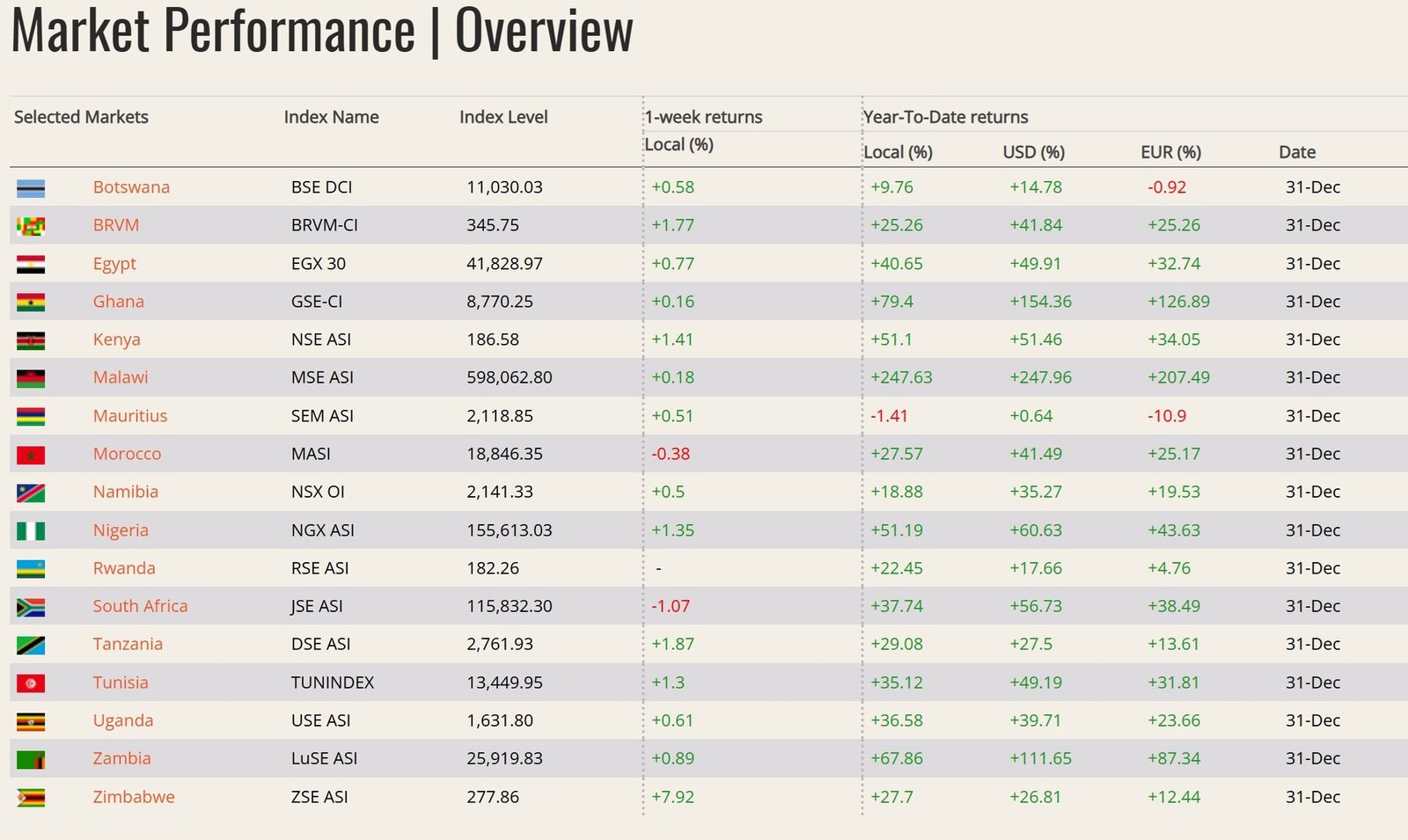Click the 1-week returns column header
The image size is (1408, 840).
click(x=704, y=117)
